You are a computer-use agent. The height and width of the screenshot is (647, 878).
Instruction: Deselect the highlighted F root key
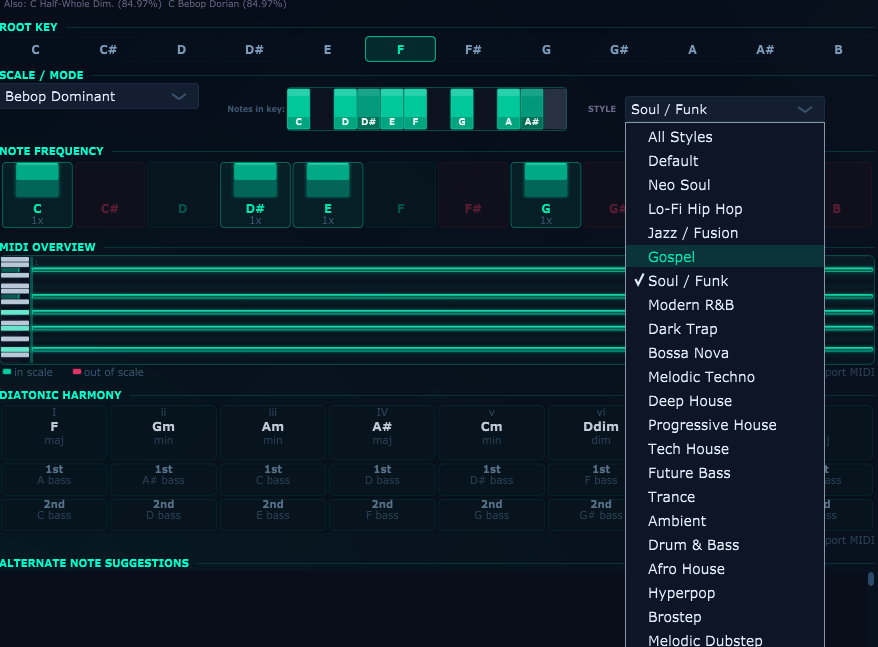click(400, 48)
